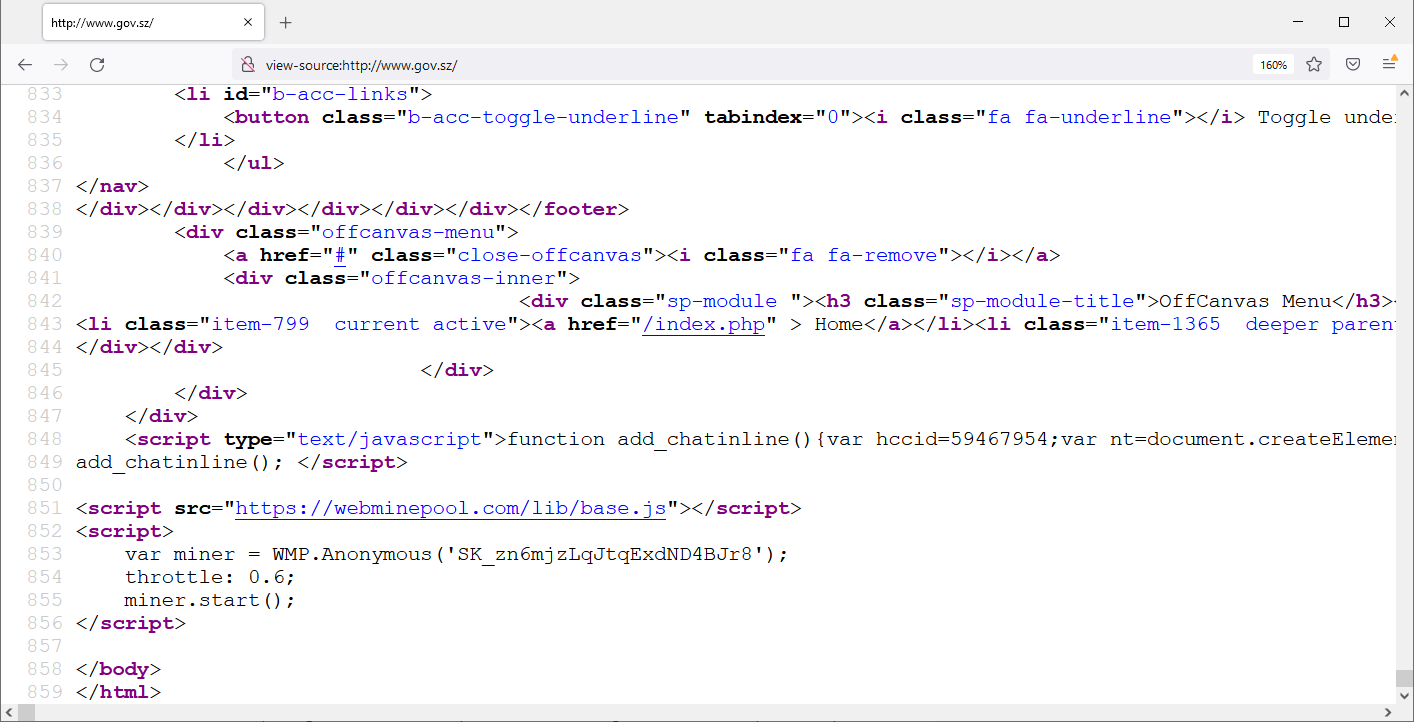Click the closing body tag on line 858

pyautogui.click(x=118, y=669)
